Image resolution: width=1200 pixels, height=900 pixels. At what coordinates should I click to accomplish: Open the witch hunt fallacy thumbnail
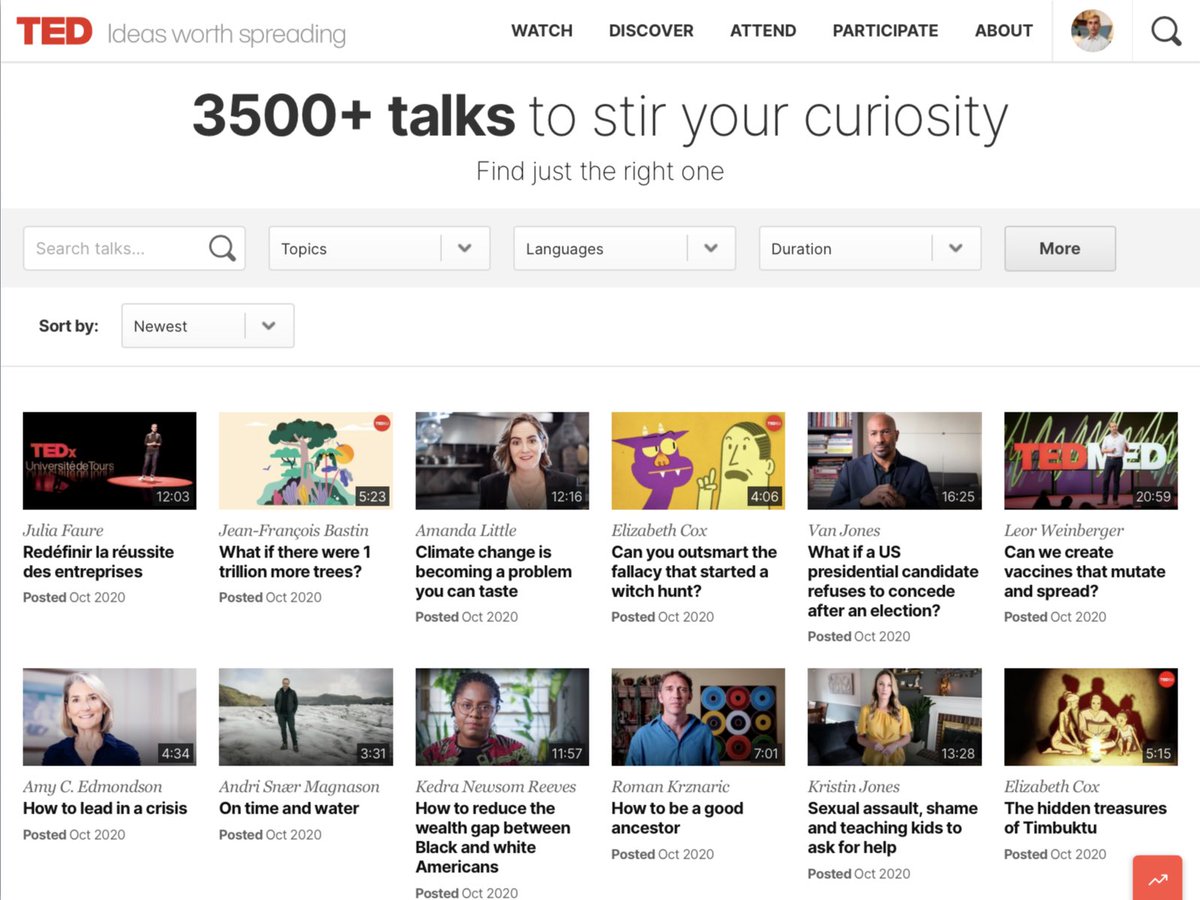coord(698,461)
